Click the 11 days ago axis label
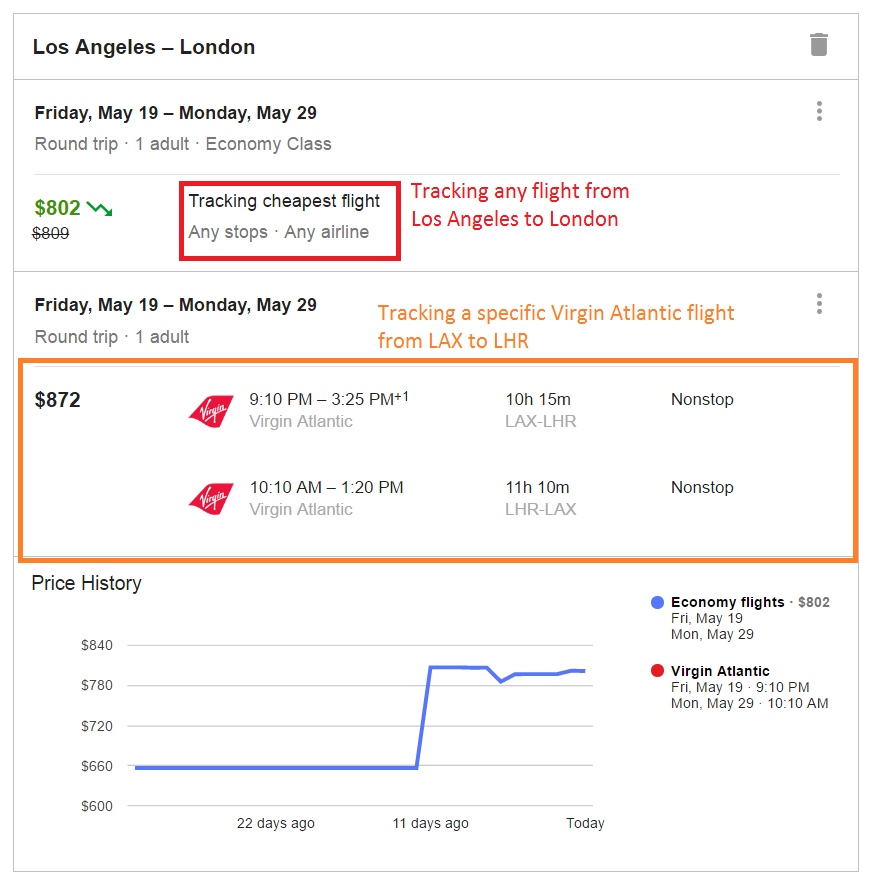The width and height of the screenshot is (871, 883). (x=431, y=823)
